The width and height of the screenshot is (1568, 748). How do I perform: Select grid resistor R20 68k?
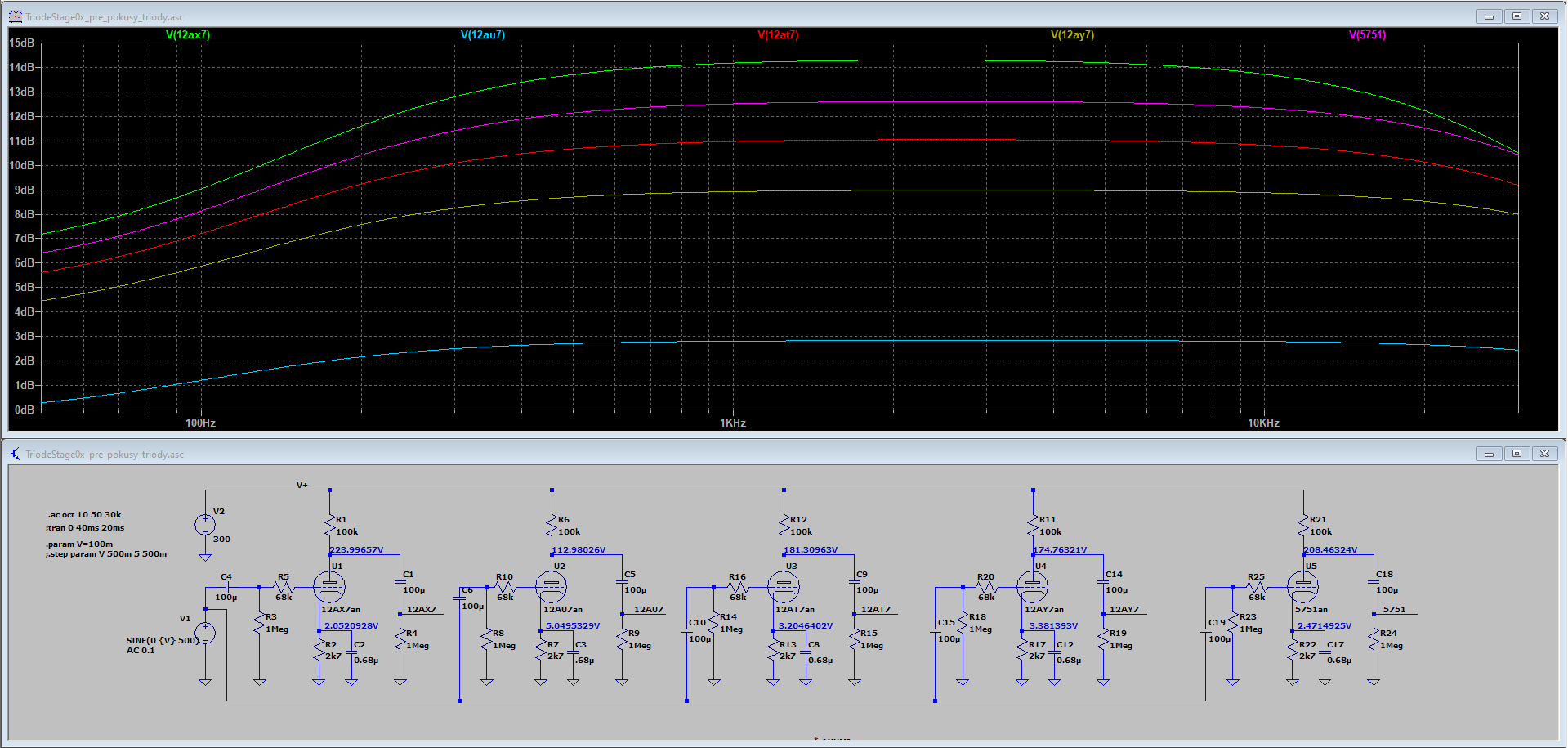[x=986, y=587]
